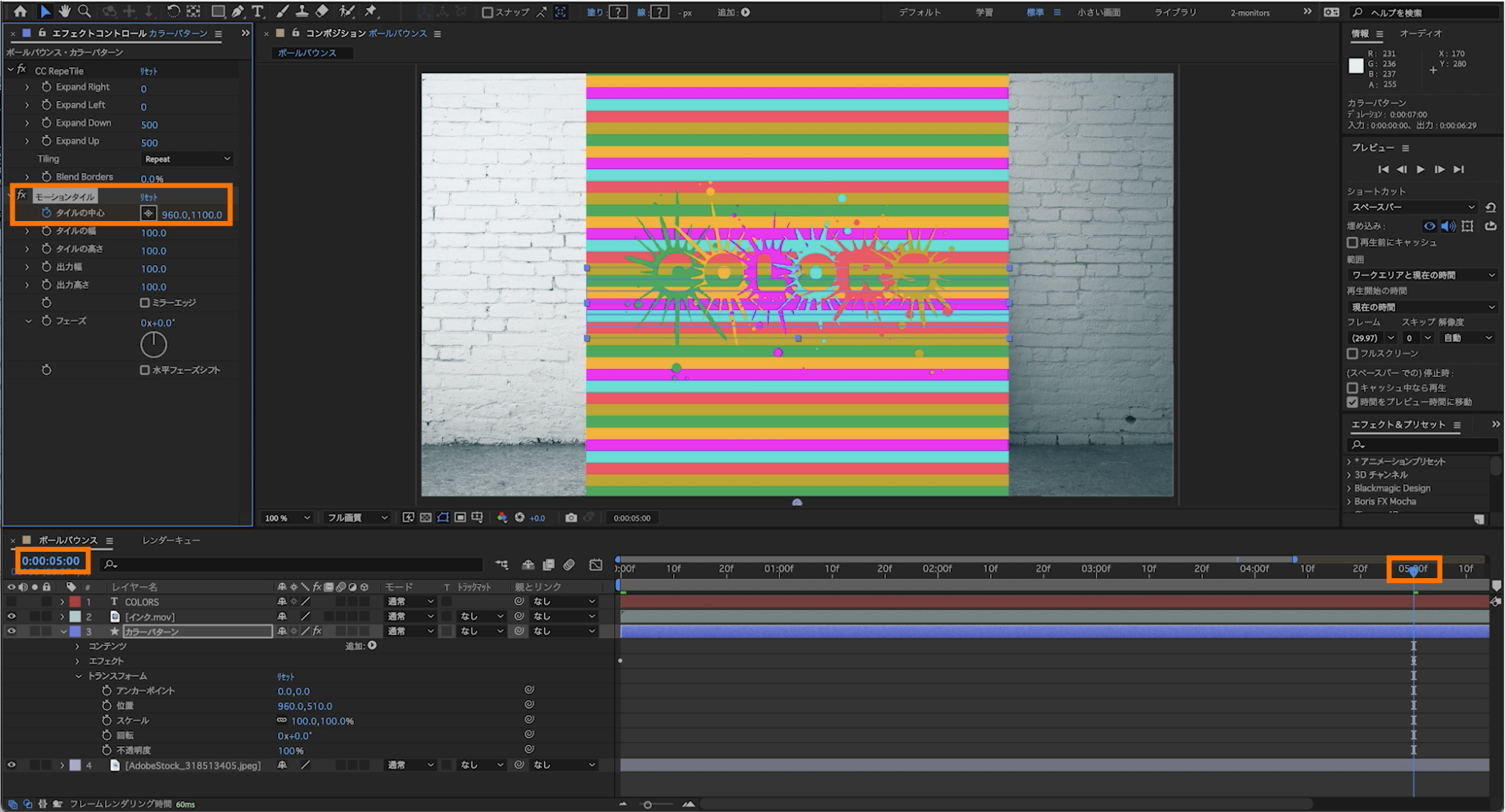1505x812 pixels.
Task: Select the デフォルト workspace
Action: [x=920, y=13]
